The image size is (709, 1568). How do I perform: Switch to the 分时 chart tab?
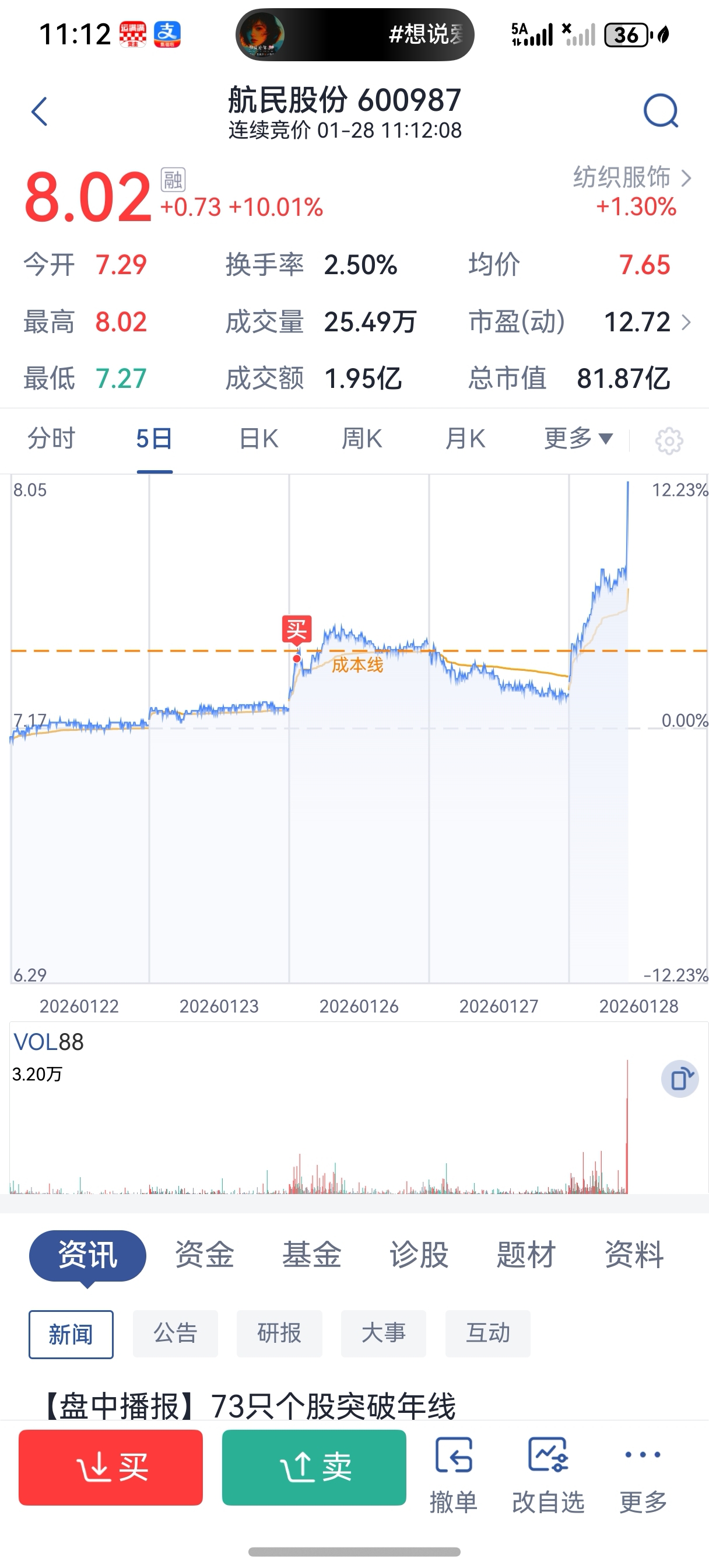click(x=51, y=438)
